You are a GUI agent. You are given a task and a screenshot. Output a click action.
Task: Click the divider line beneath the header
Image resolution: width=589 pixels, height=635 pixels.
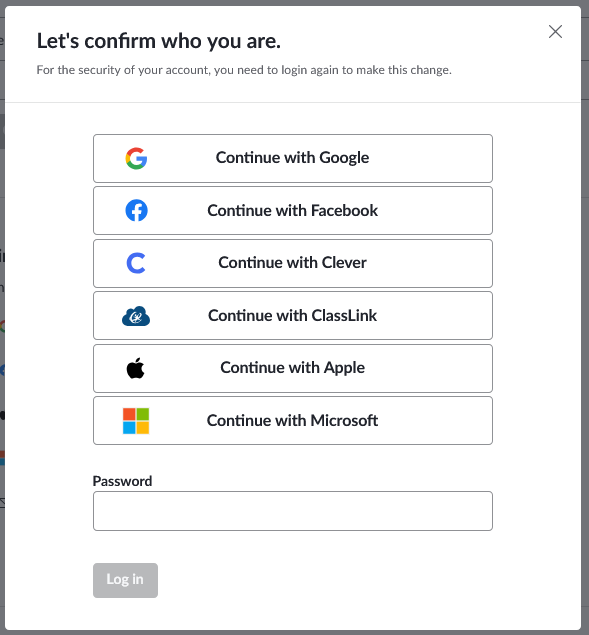point(293,102)
